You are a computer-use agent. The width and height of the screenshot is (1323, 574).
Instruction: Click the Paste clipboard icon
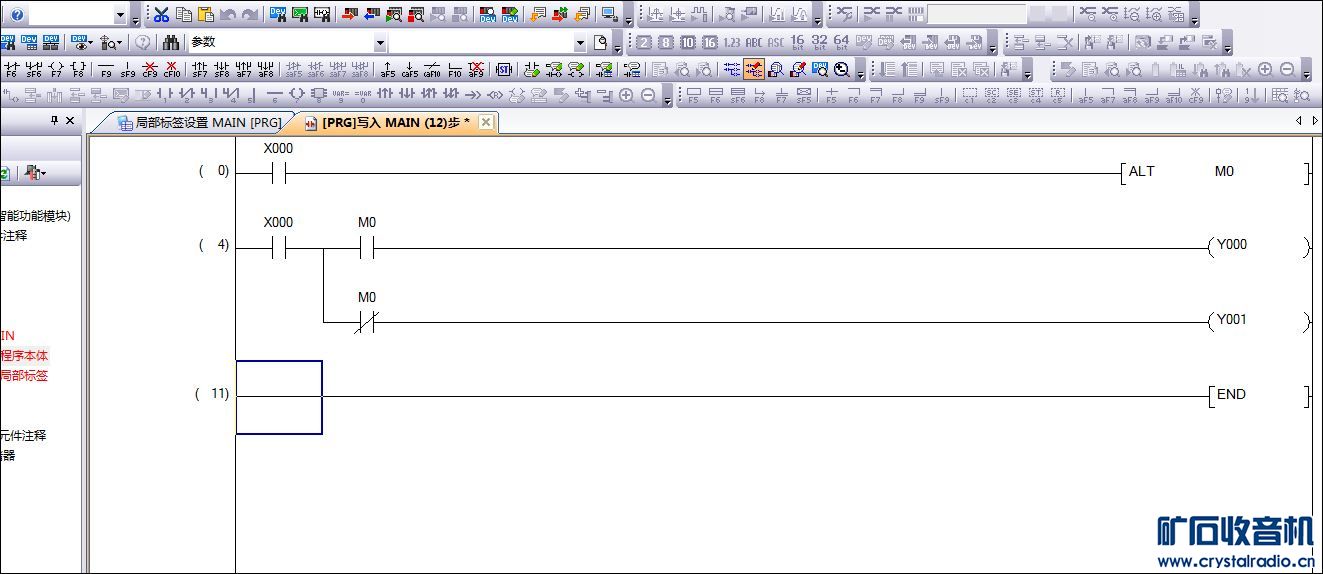pyautogui.click(x=206, y=14)
